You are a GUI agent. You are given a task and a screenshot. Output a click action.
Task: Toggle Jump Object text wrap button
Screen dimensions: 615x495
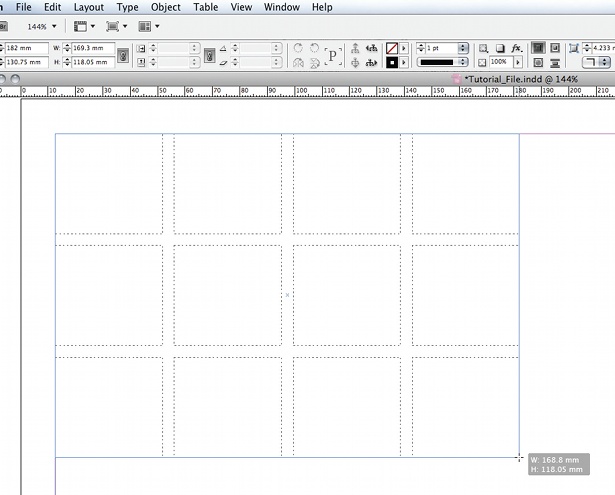555,63
